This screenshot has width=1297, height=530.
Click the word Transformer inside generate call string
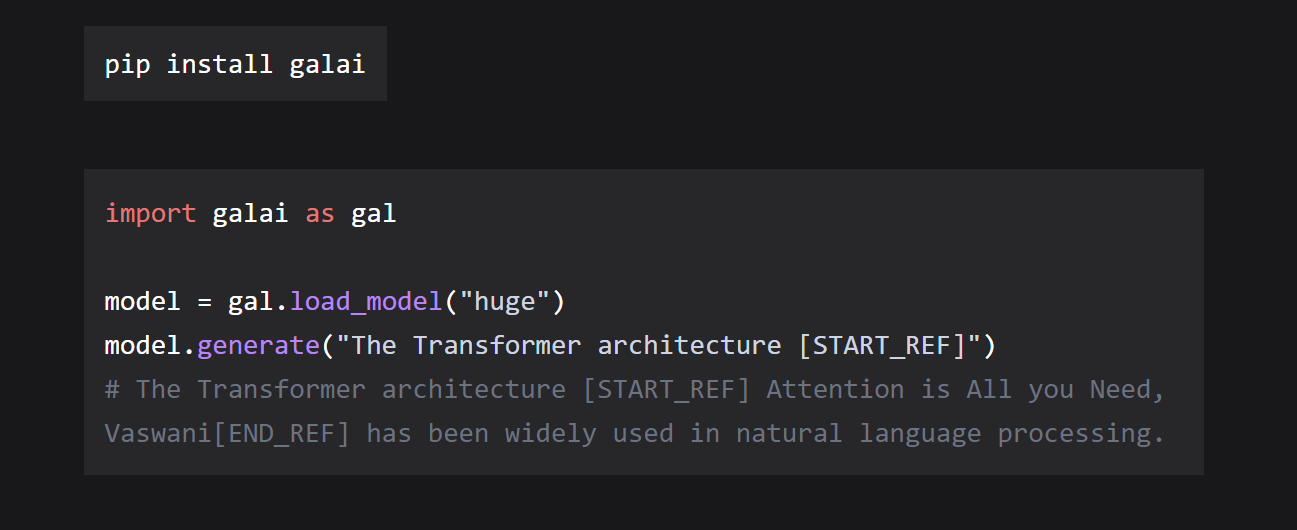click(496, 345)
